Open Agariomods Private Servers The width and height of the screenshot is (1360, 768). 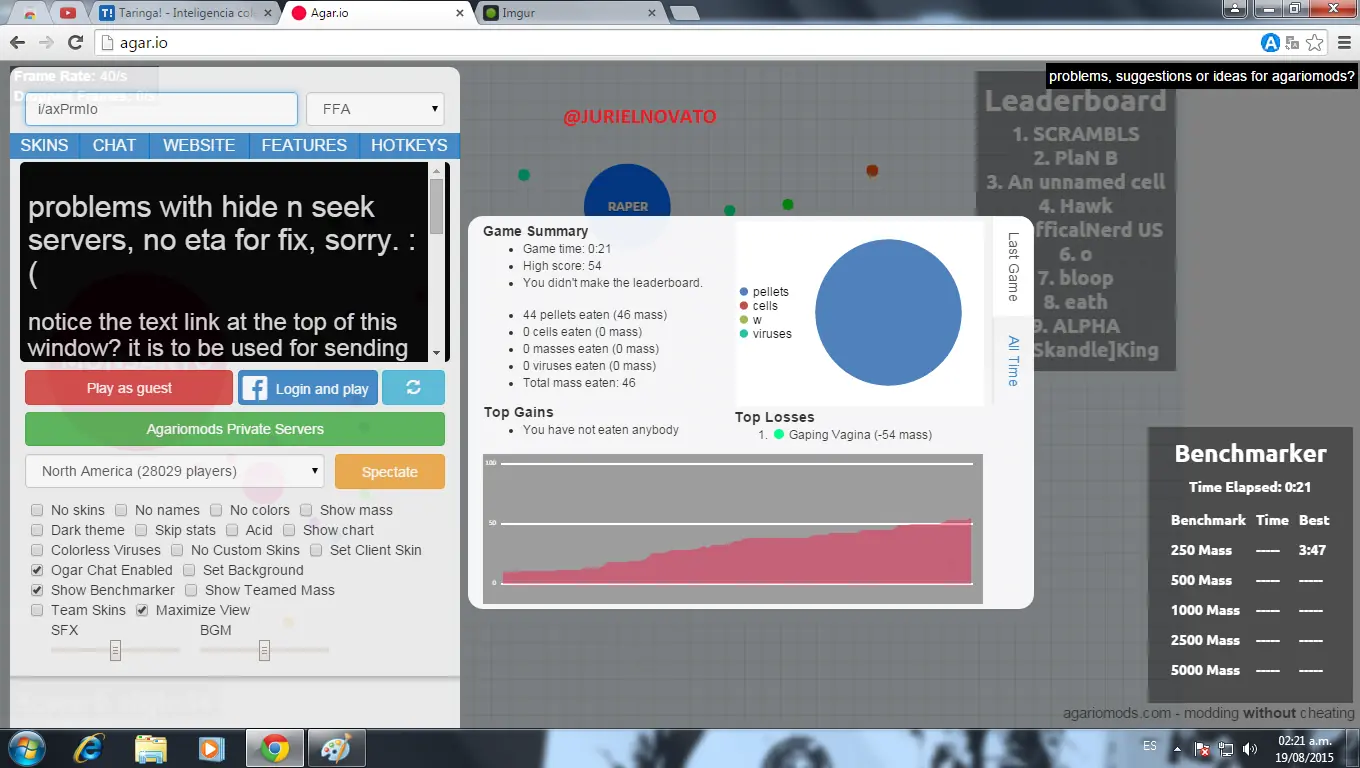[x=235, y=429]
